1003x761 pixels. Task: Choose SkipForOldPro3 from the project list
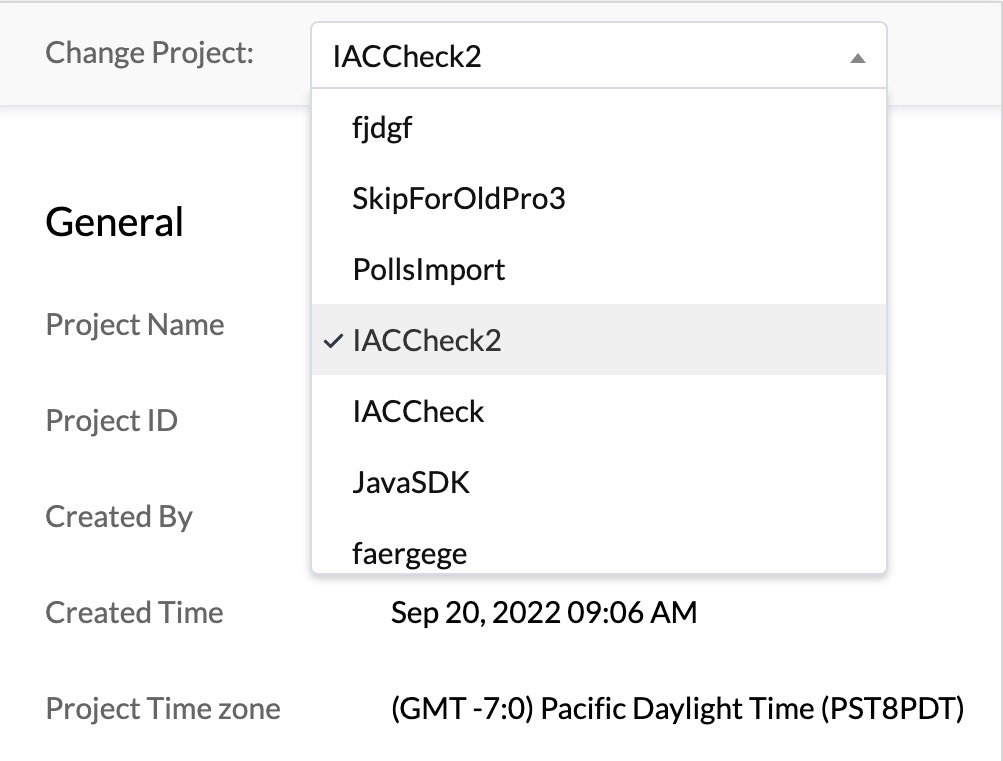459,199
